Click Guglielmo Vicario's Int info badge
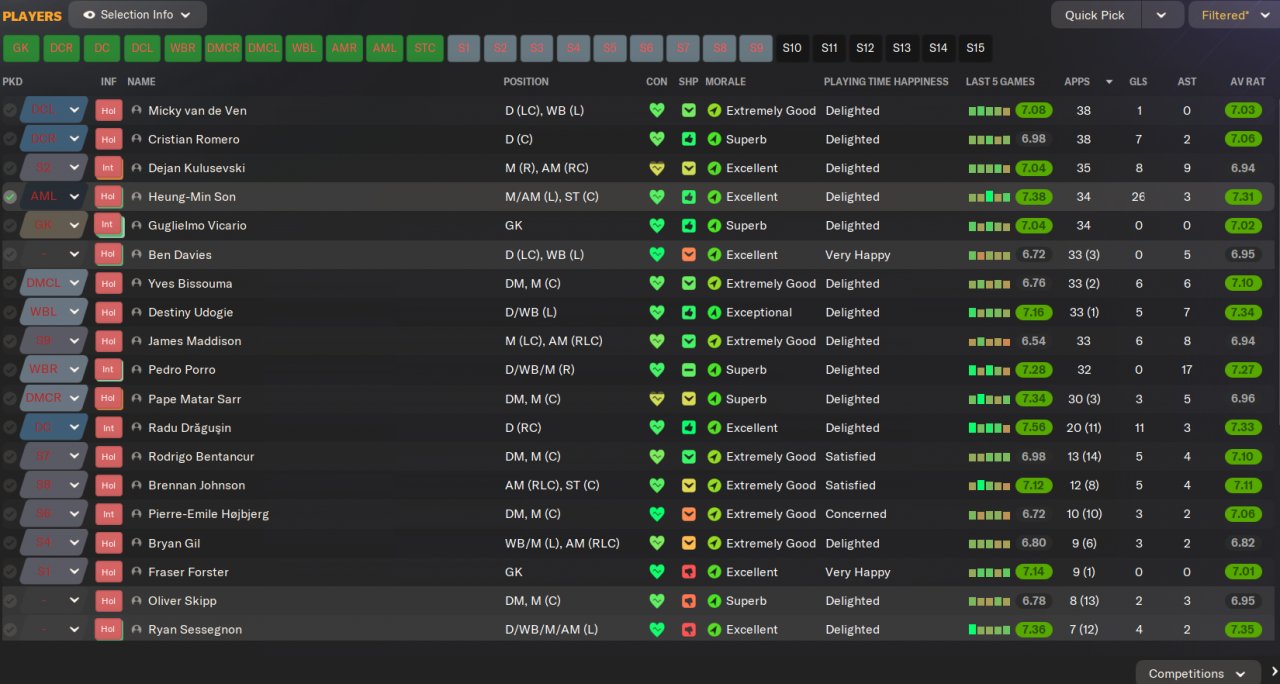 108,225
